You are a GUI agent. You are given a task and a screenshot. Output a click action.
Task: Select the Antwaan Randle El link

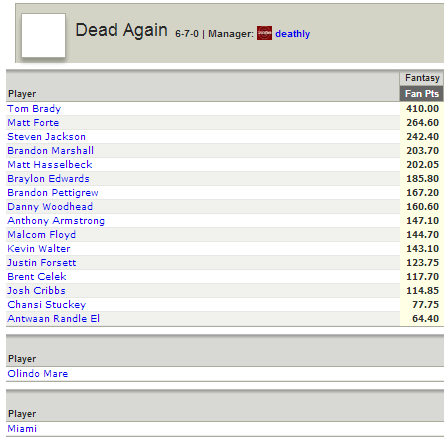coord(53,319)
